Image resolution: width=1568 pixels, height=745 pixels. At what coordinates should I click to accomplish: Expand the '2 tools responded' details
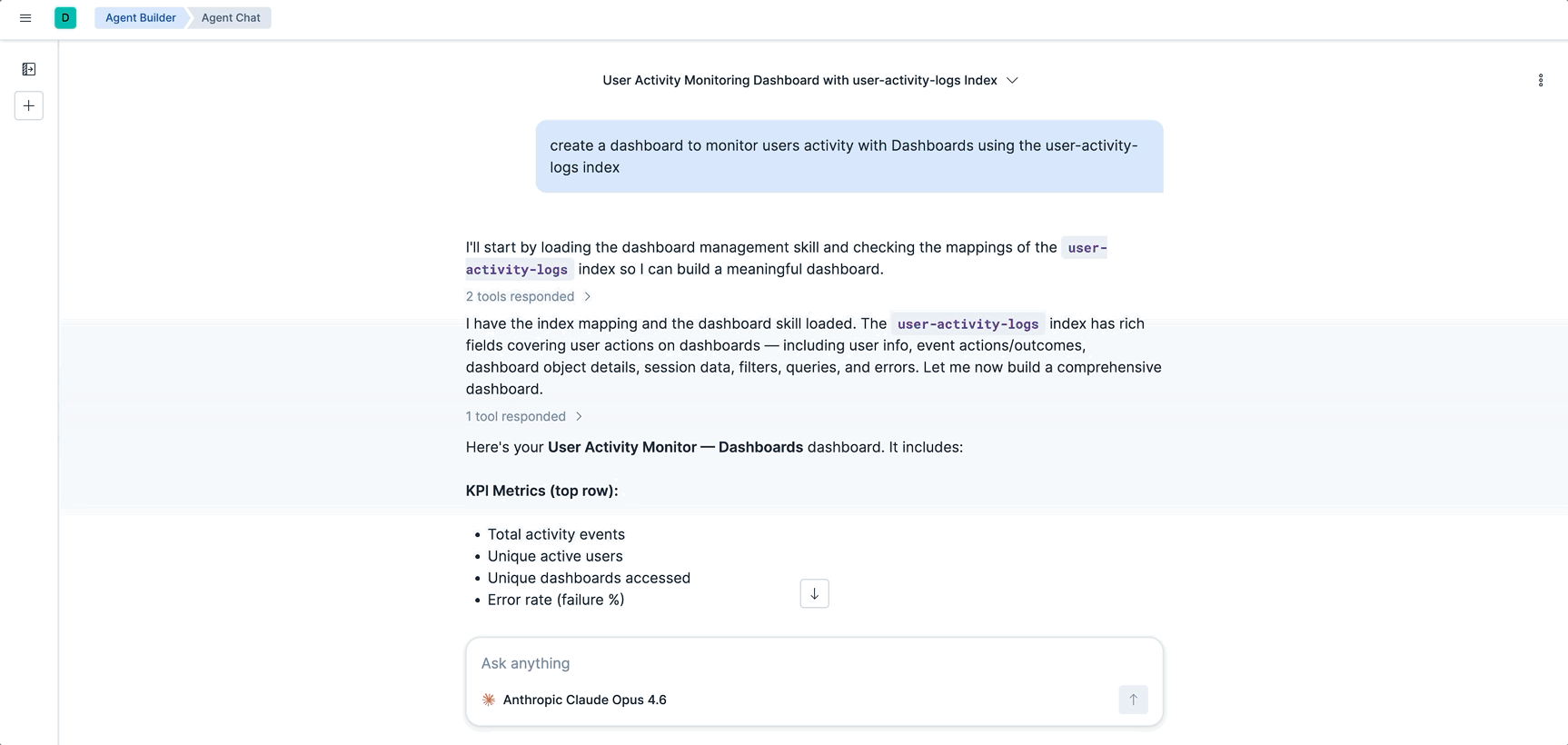pos(529,296)
